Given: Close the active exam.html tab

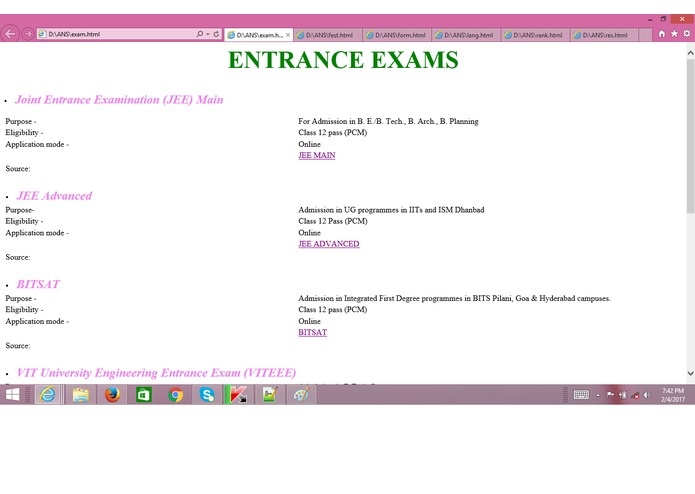Looking at the screenshot, I should [x=288, y=35].
